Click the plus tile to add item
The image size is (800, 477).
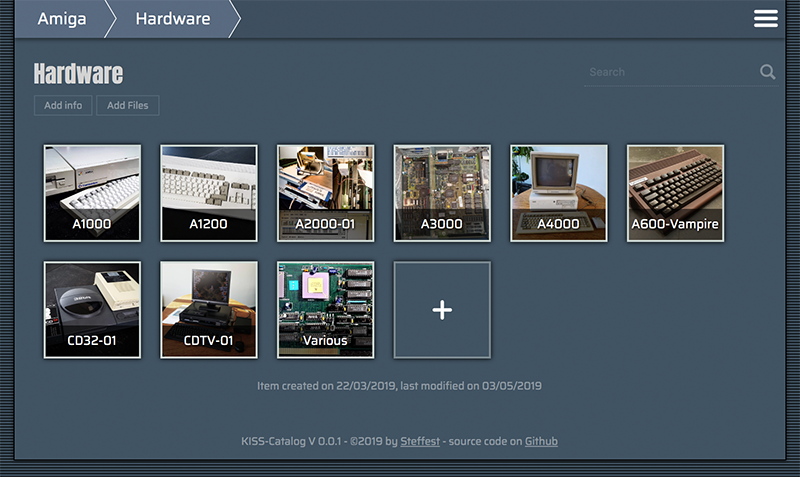(442, 310)
